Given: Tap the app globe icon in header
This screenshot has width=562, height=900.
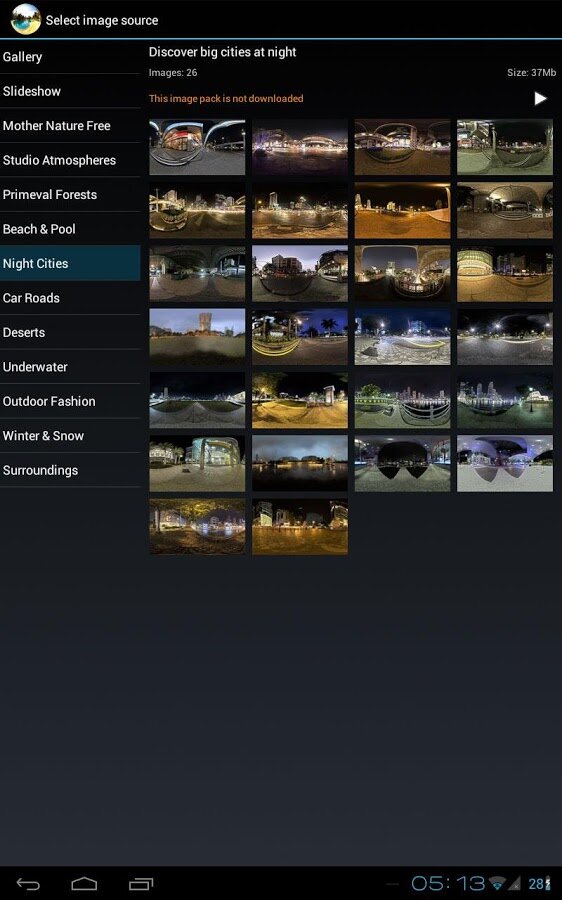Looking at the screenshot, I should pos(26,19).
